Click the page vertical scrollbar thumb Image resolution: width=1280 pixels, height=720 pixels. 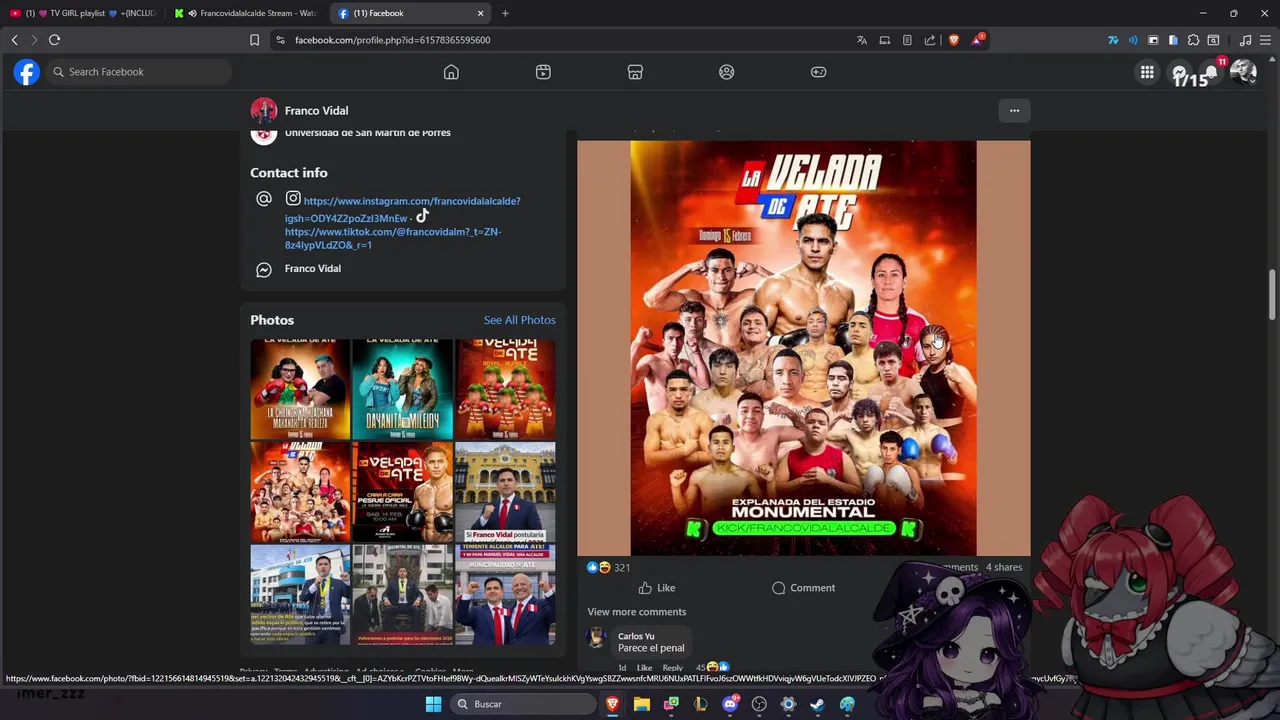[1273, 295]
